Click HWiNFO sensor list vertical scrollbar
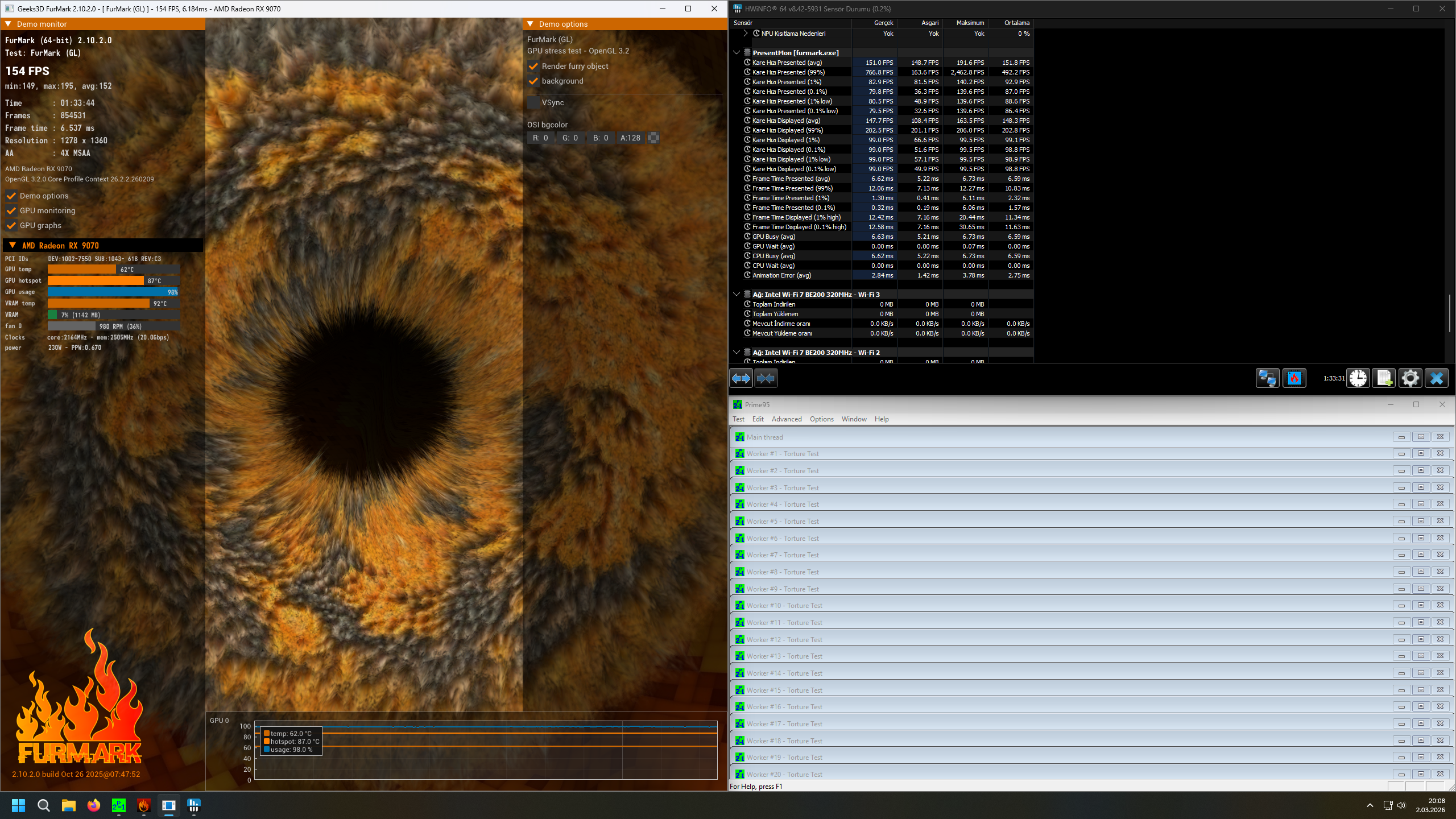The height and width of the screenshot is (819, 1456). pos(1449,314)
